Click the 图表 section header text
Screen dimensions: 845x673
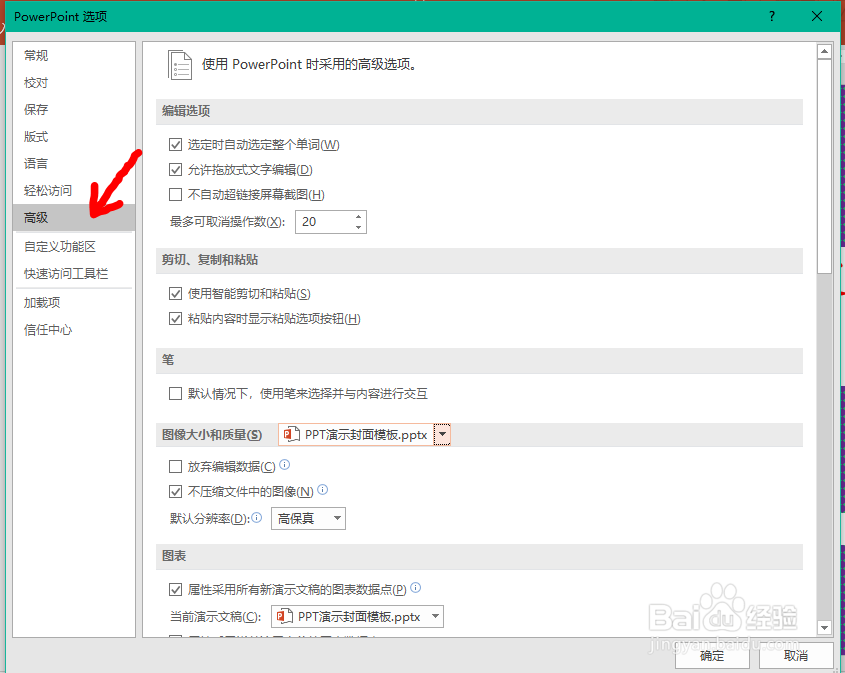coord(174,556)
